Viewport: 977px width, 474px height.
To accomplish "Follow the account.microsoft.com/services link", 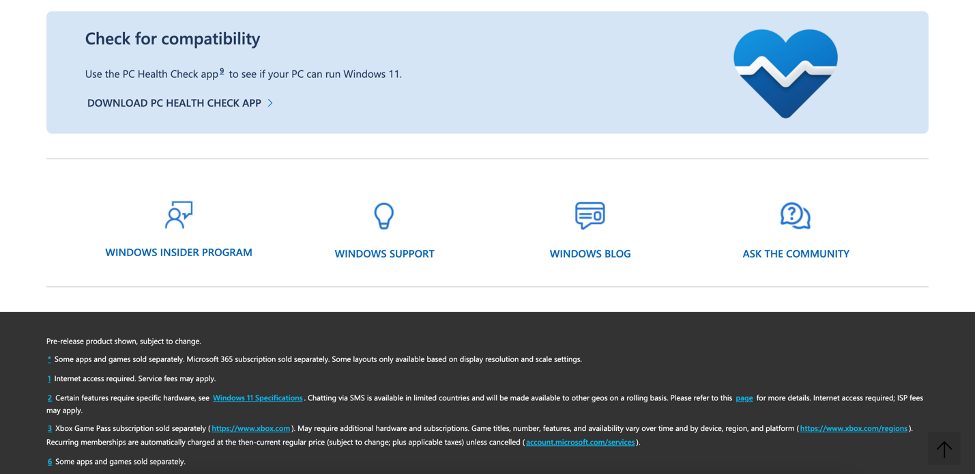I will 580,442.
